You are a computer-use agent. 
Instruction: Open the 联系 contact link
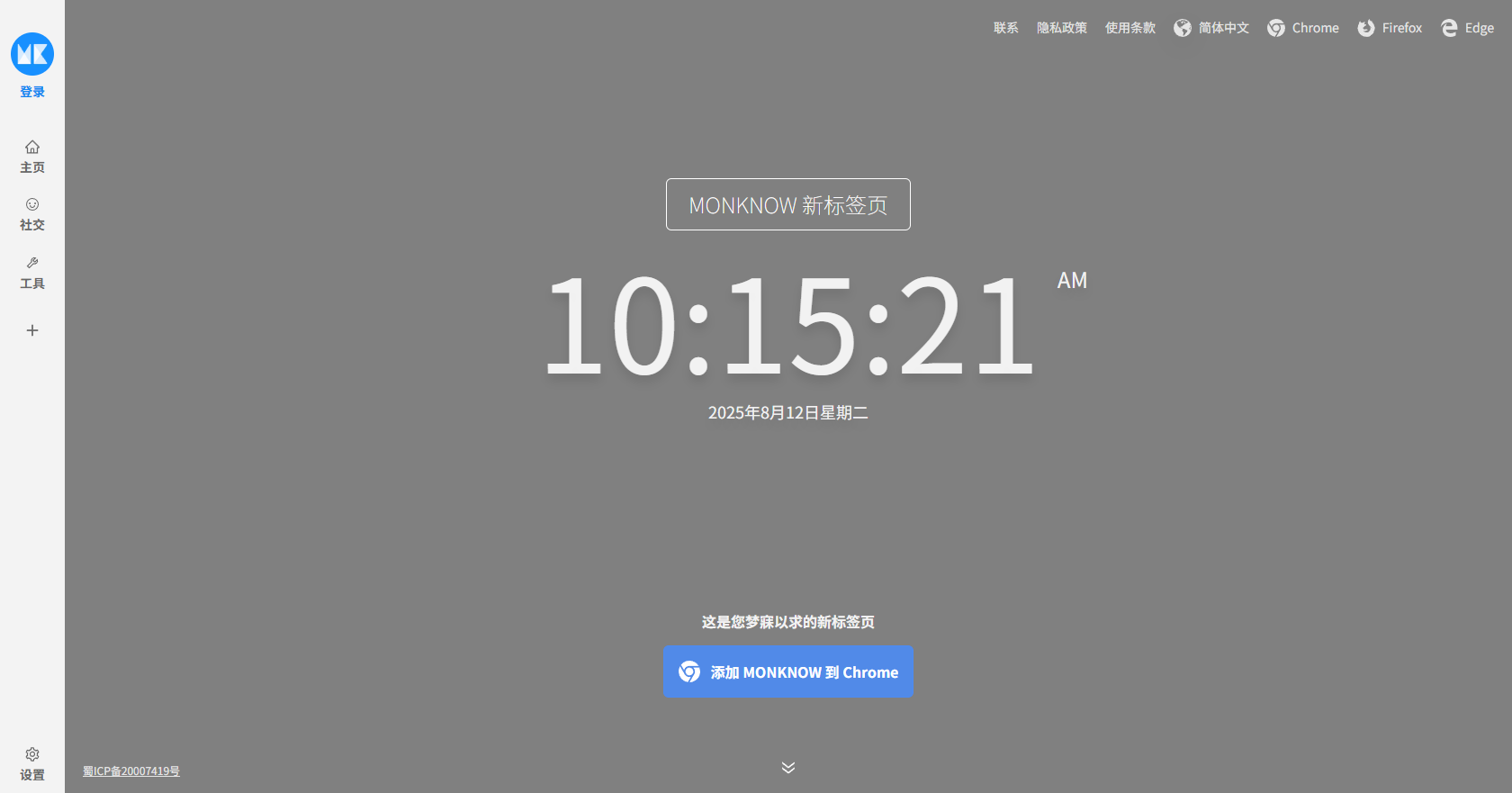point(1006,28)
